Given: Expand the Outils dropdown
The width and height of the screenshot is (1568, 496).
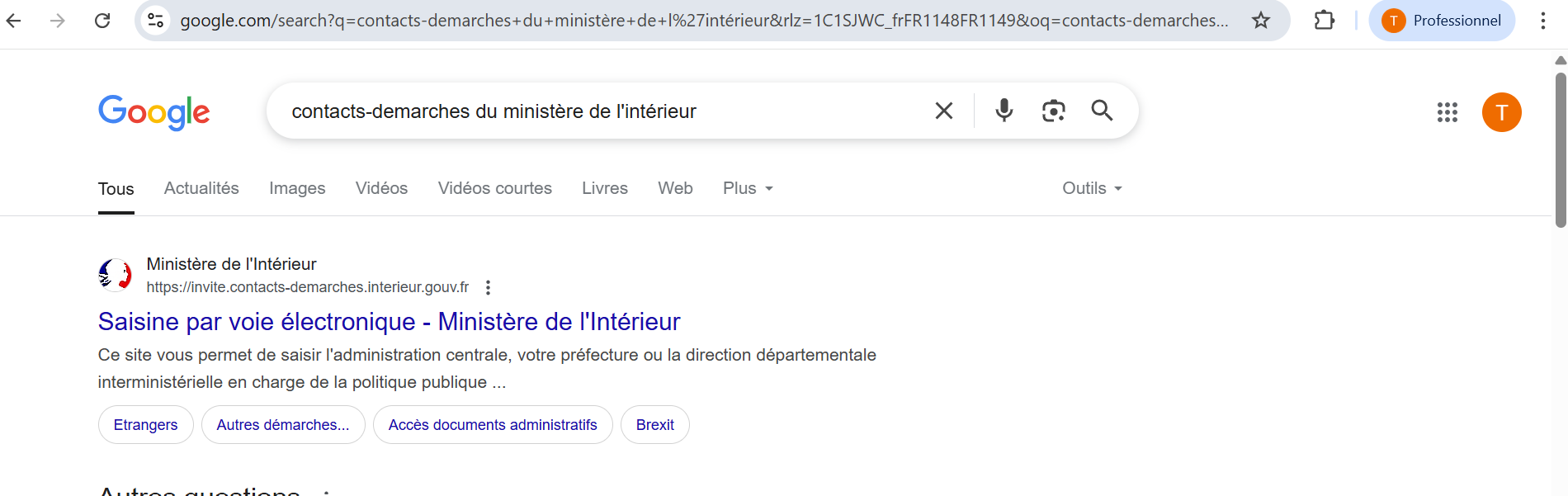Looking at the screenshot, I should [1092, 188].
